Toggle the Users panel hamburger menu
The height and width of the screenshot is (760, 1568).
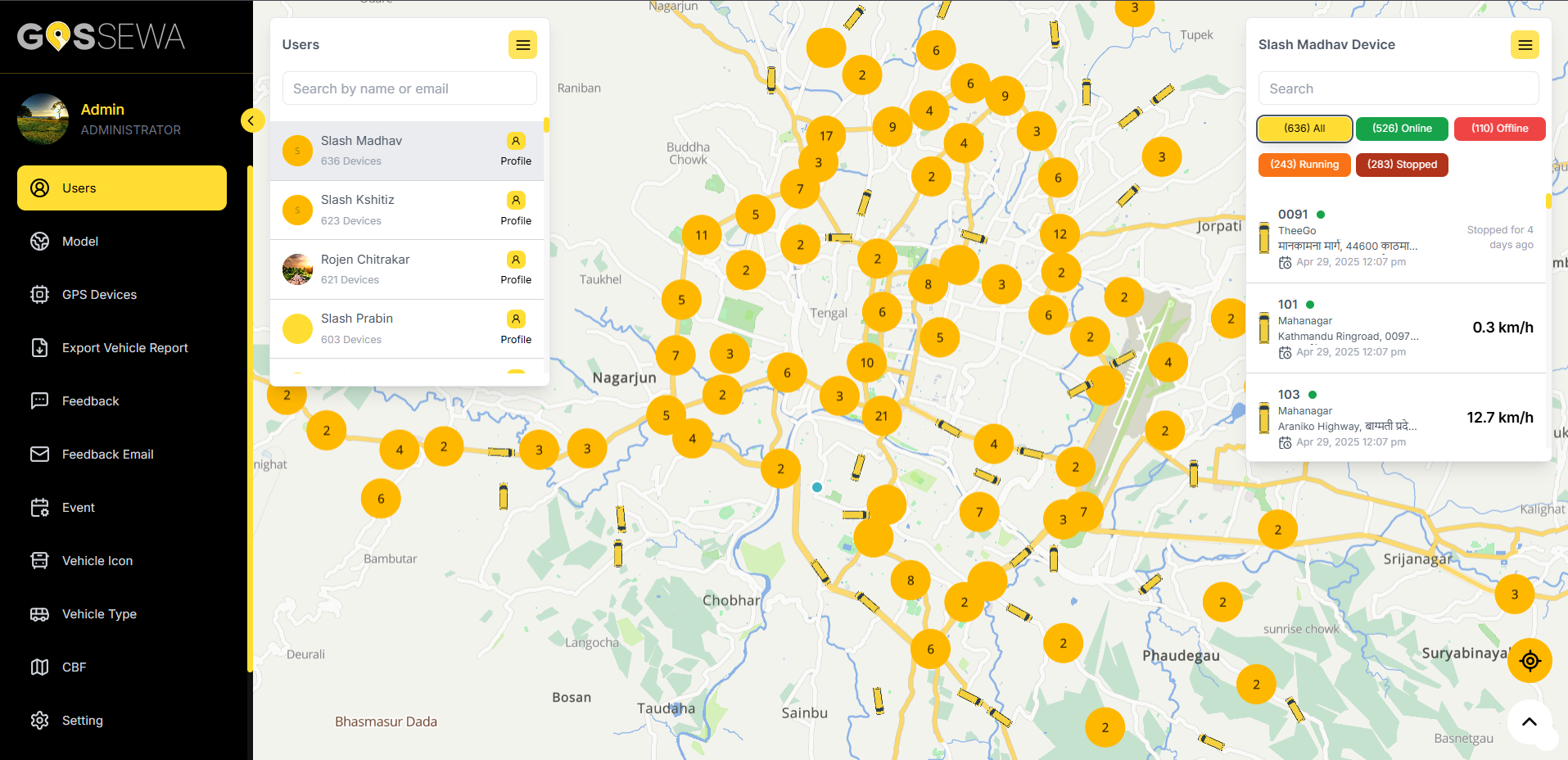(522, 45)
